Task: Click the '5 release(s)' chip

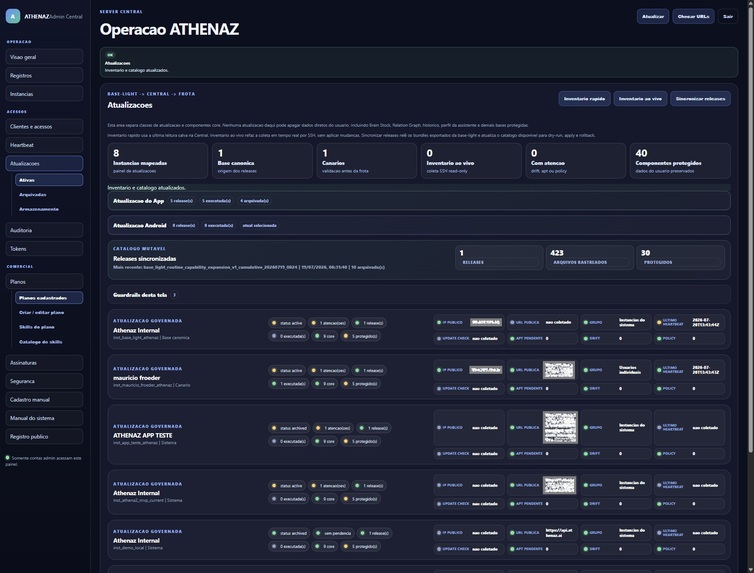Action: tap(181, 201)
